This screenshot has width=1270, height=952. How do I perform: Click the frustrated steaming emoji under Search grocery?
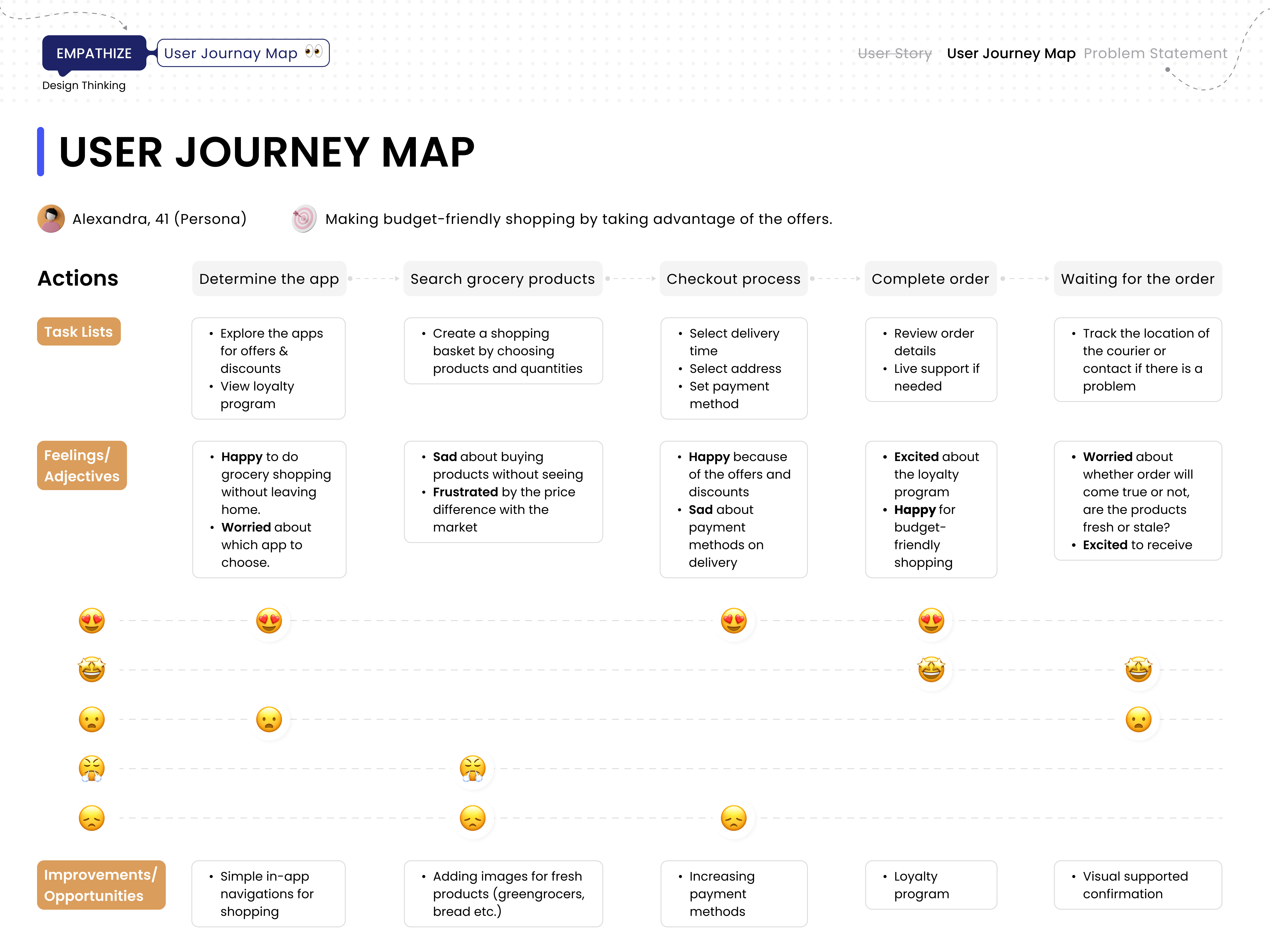(x=473, y=768)
